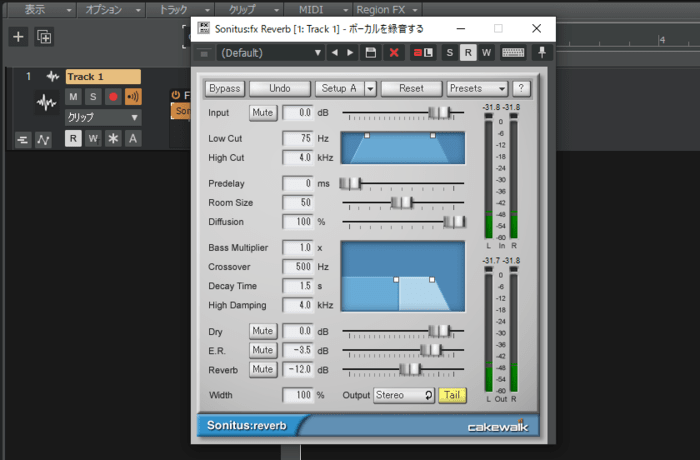Click the Crossover Hz value field

(298, 267)
